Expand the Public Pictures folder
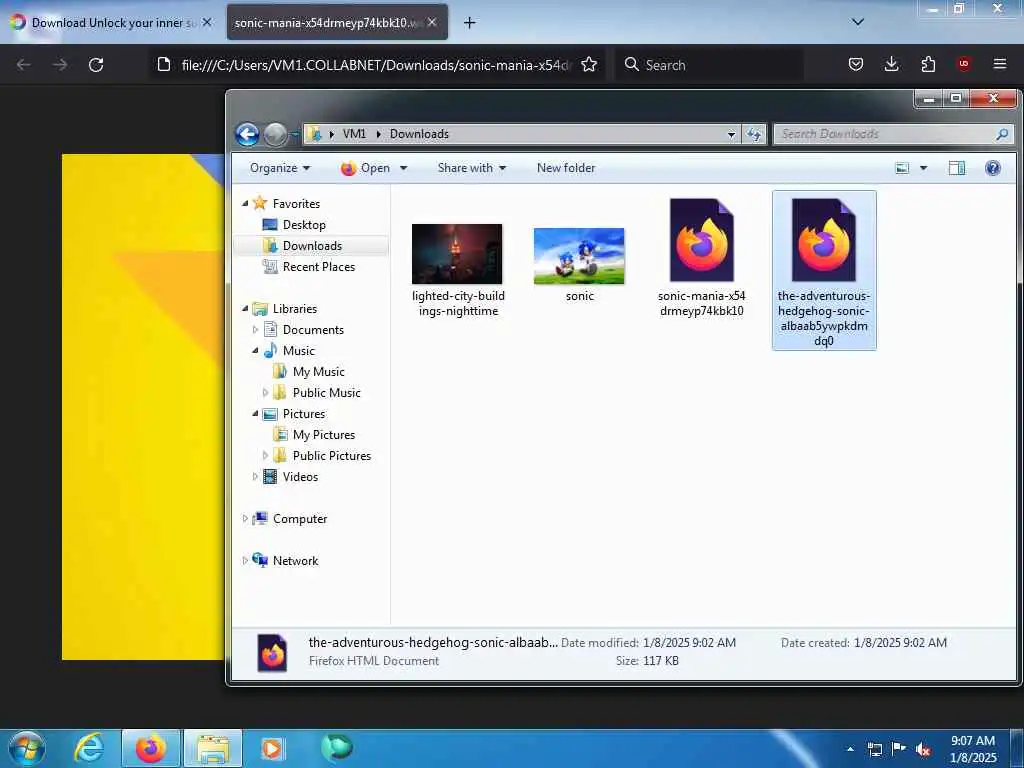 (x=265, y=456)
